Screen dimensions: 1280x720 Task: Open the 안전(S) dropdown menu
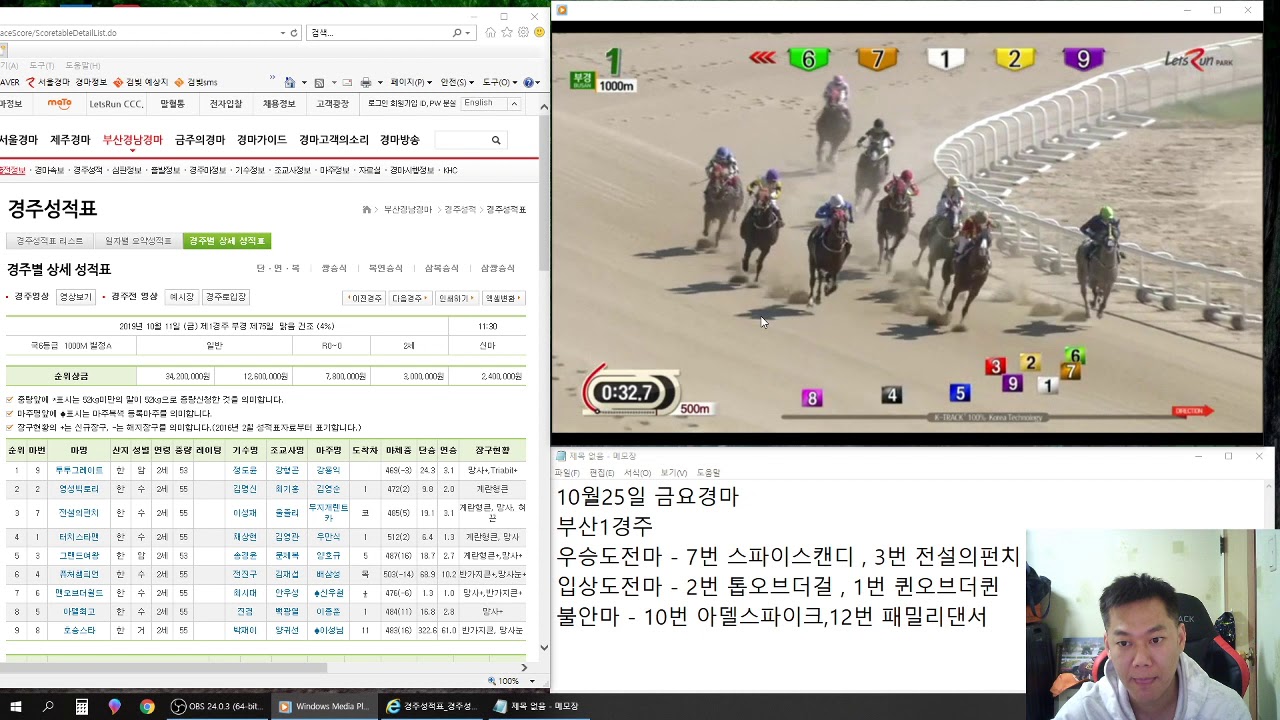click(x=458, y=82)
